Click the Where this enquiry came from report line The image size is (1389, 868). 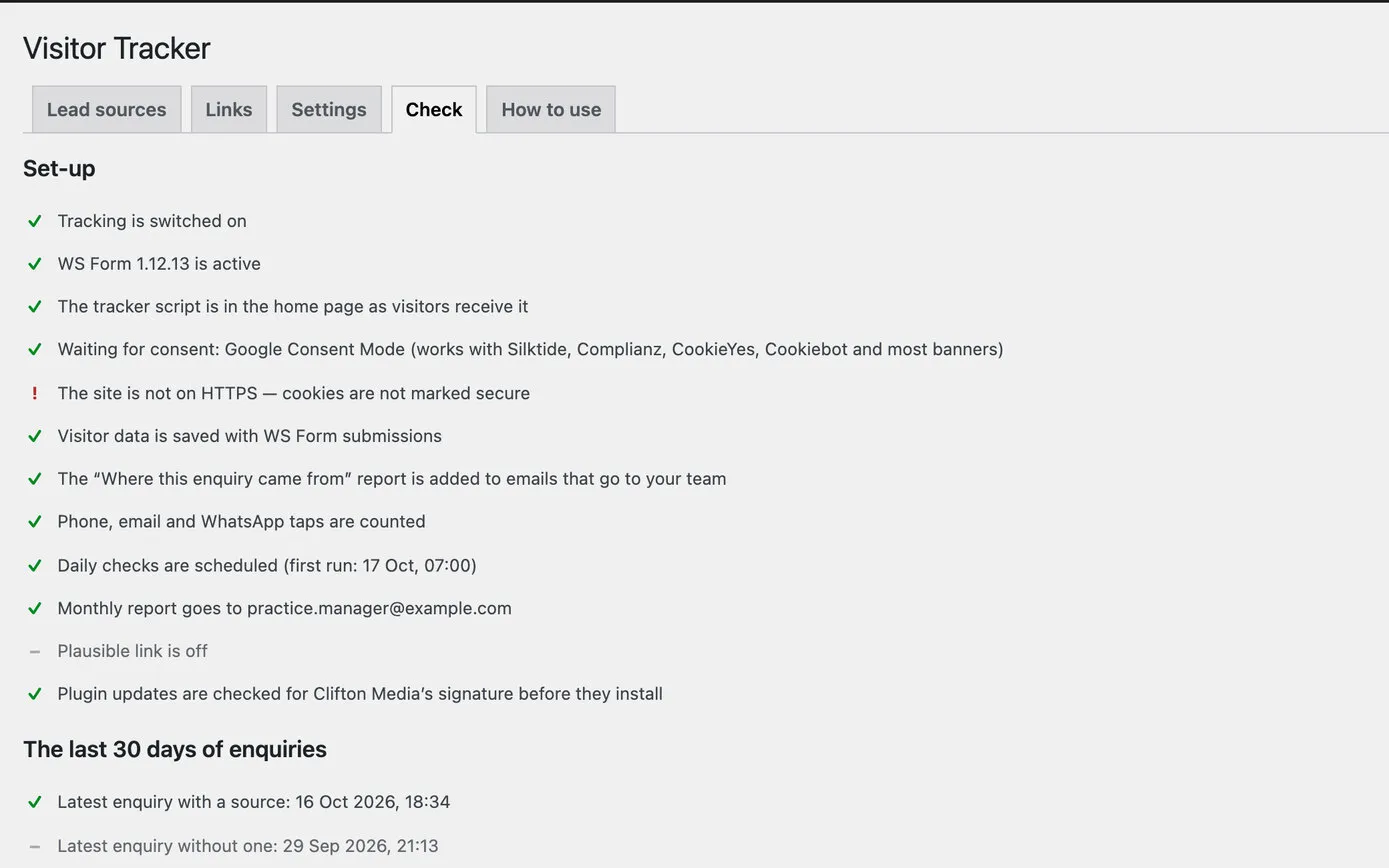pyautogui.click(x=392, y=479)
